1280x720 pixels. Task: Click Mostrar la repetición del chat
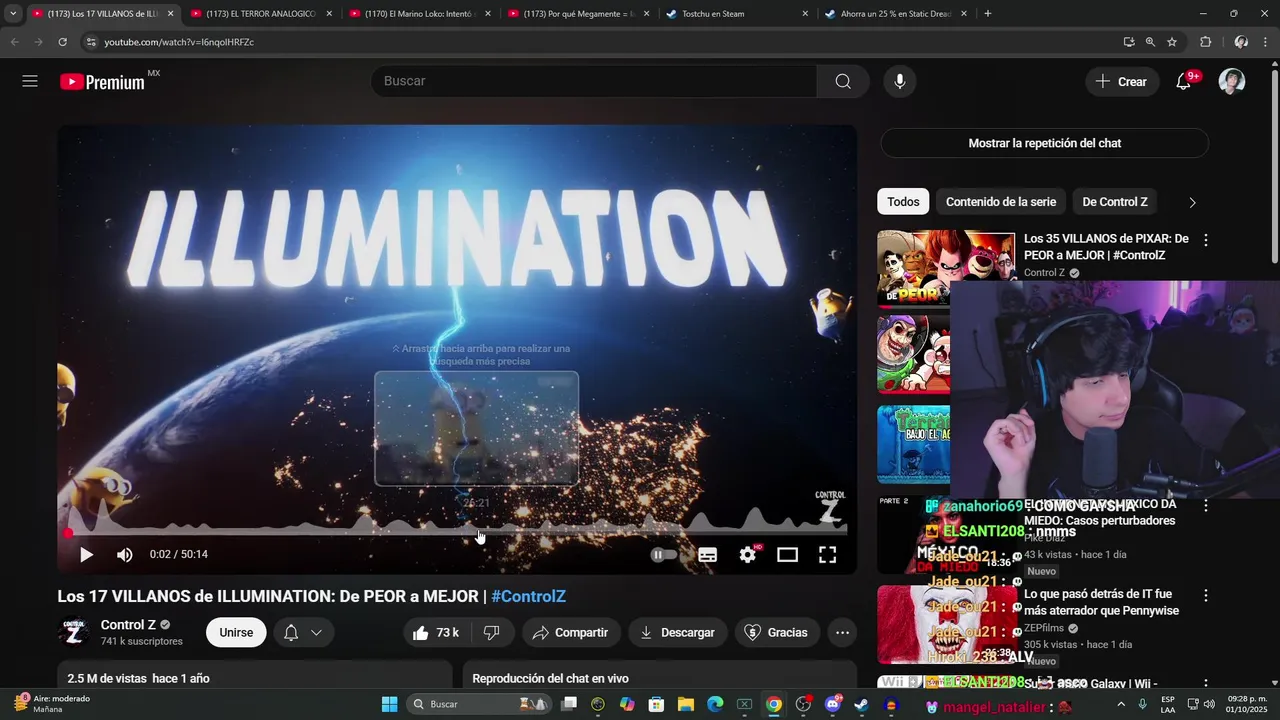pyautogui.click(x=1044, y=143)
